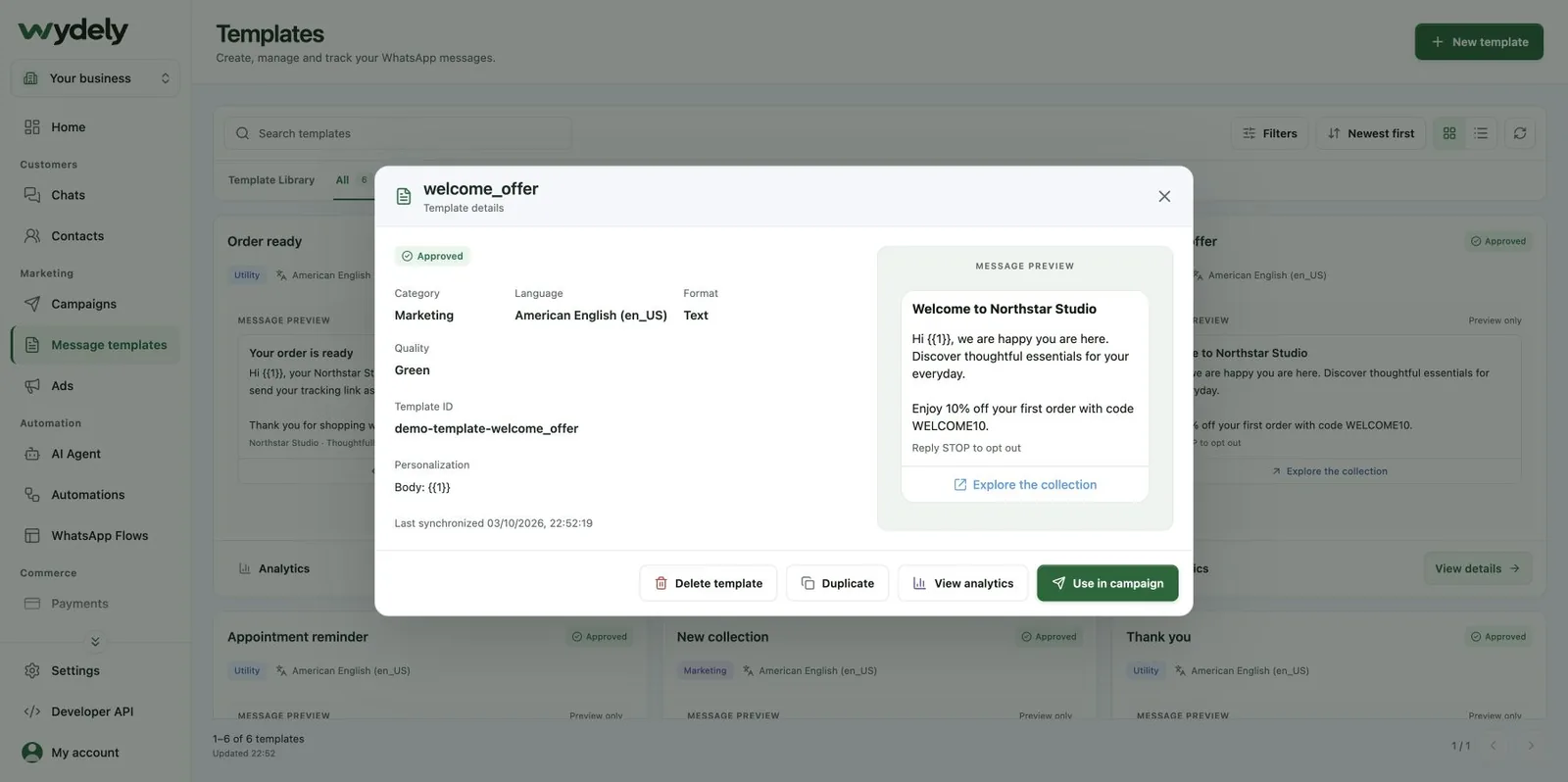Open WhatsApp Flows
Image resolution: width=1568 pixels, height=782 pixels.
(x=95, y=536)
